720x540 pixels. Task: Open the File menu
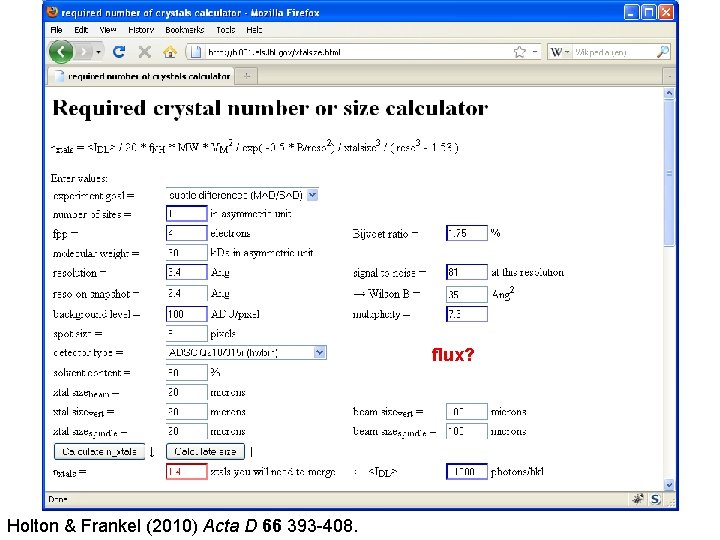(56, 30)
